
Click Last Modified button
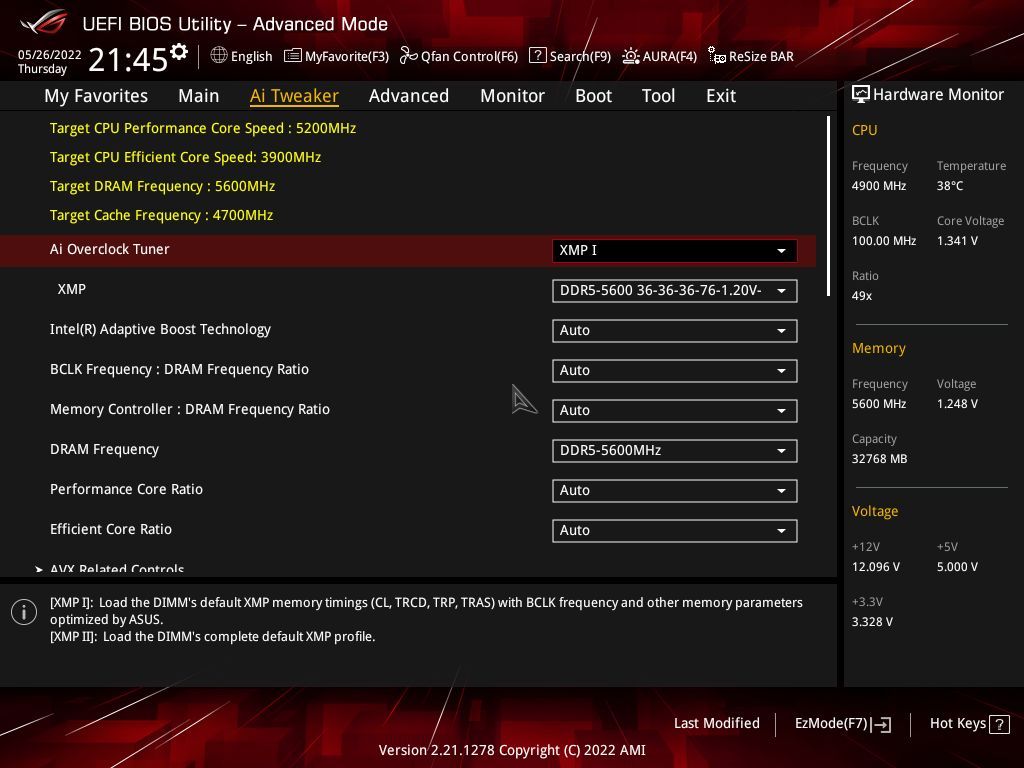(x=716, y=723)
